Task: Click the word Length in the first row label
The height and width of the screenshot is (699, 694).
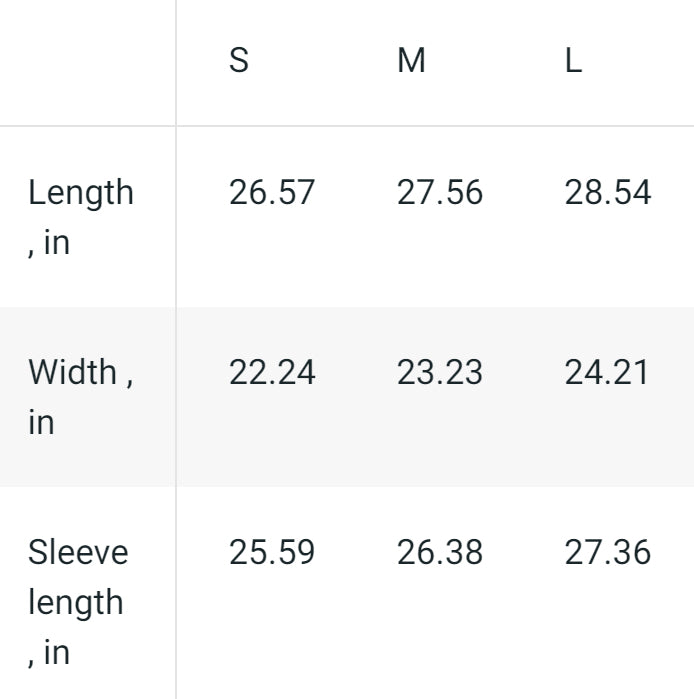Action: (81, 192)
